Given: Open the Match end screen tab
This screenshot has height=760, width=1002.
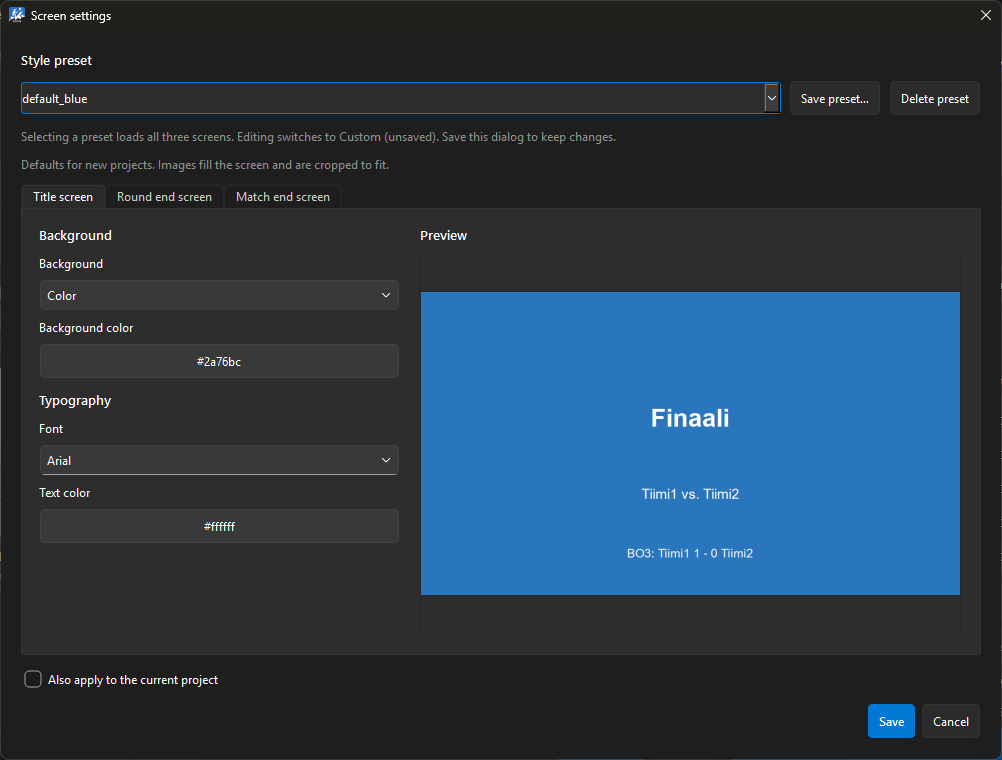Looking at the screenshot, I should 282,197.
